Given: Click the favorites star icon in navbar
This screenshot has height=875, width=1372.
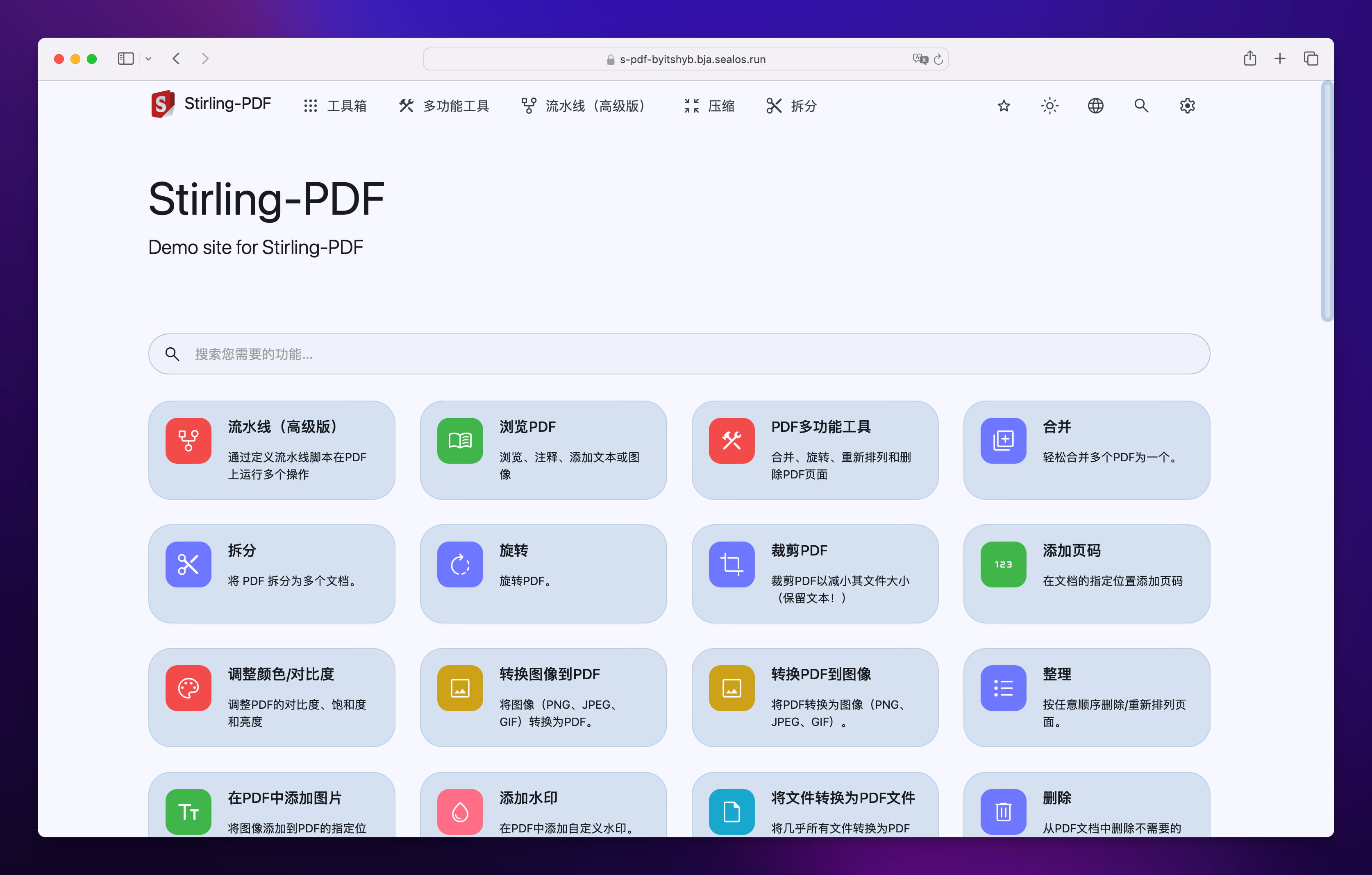Looking at the screenshot, I should [1004, 106].
